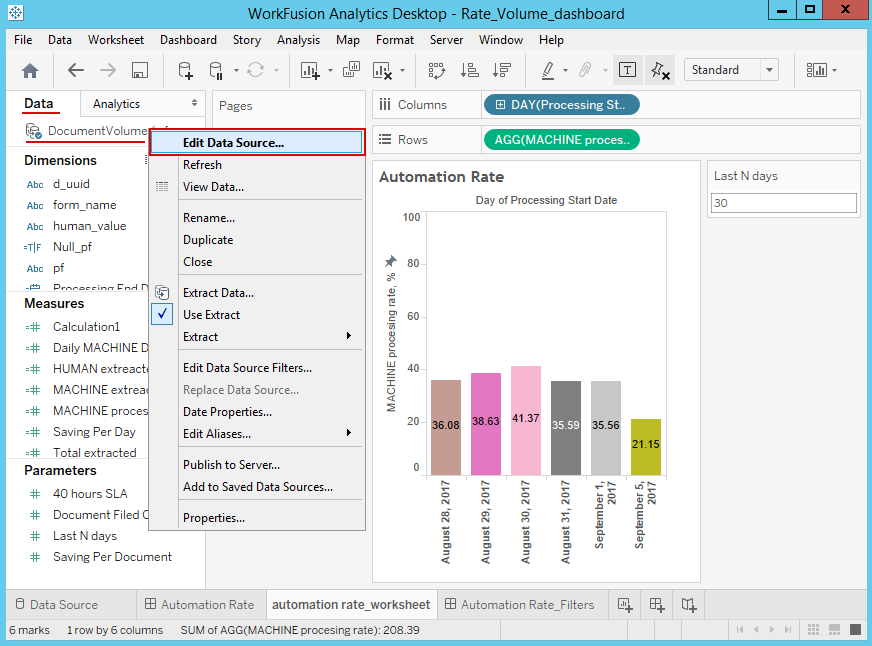The height and width of the screenshot is (646, 872).
Task: Go to last sheet navigation arrow
Action: (787, 629)
